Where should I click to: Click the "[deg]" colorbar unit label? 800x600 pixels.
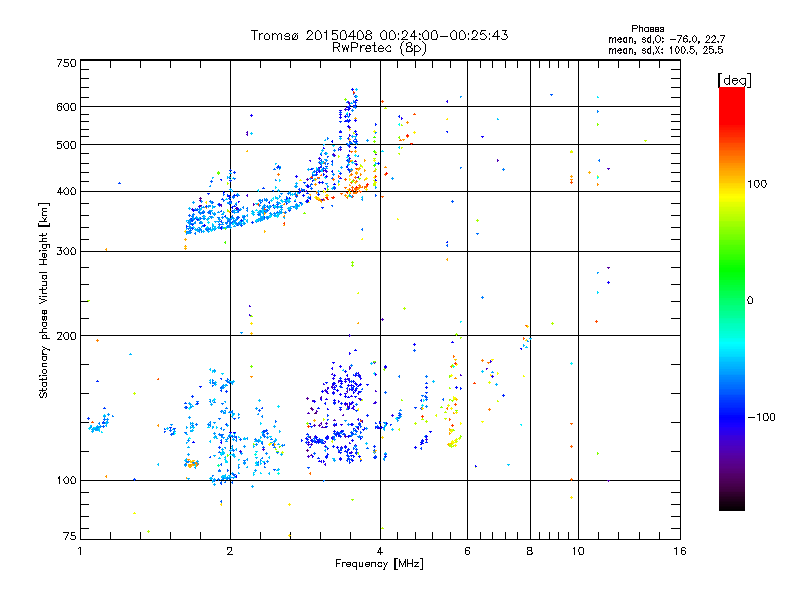click(x=734, y=80)
